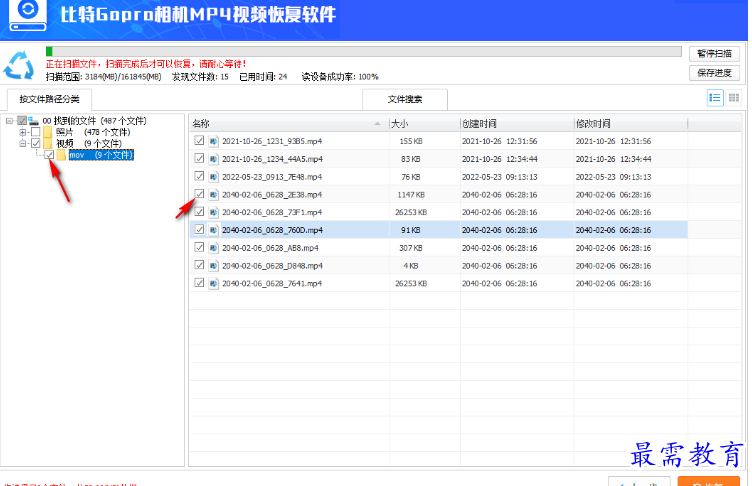Viewport: 752px width, 486px height.
Task: Click 发现文件数: 15 status text
Action: pos(200,77)
